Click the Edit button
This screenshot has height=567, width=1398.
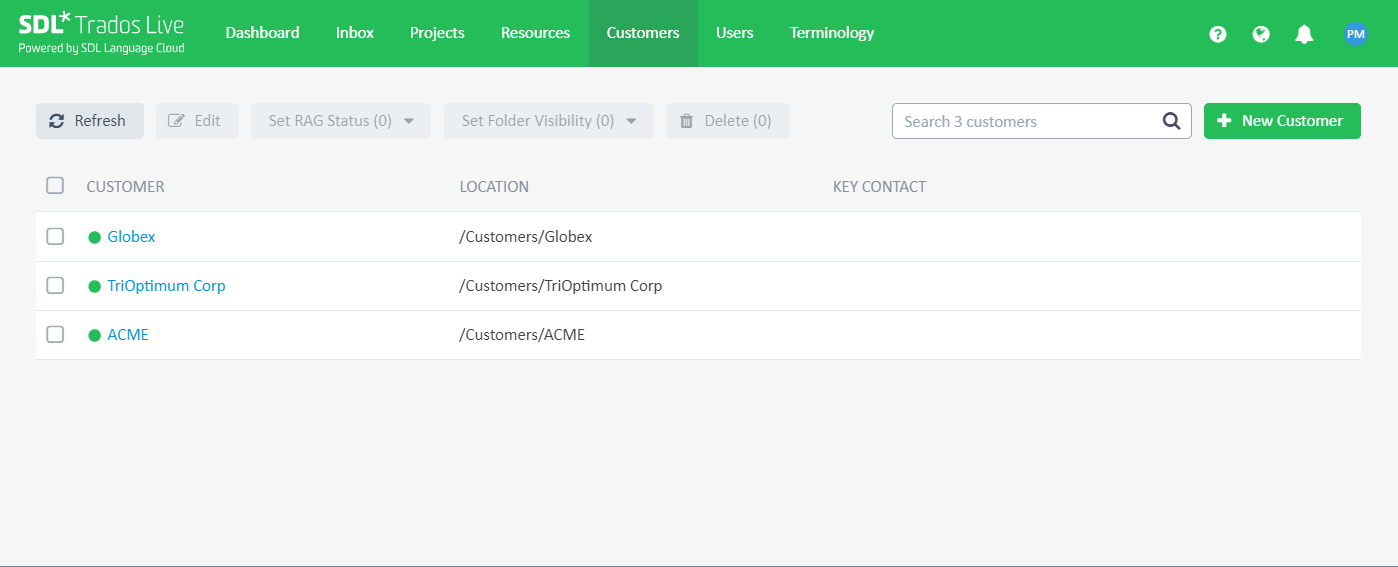pyautogui.click(x=197, y=121)
